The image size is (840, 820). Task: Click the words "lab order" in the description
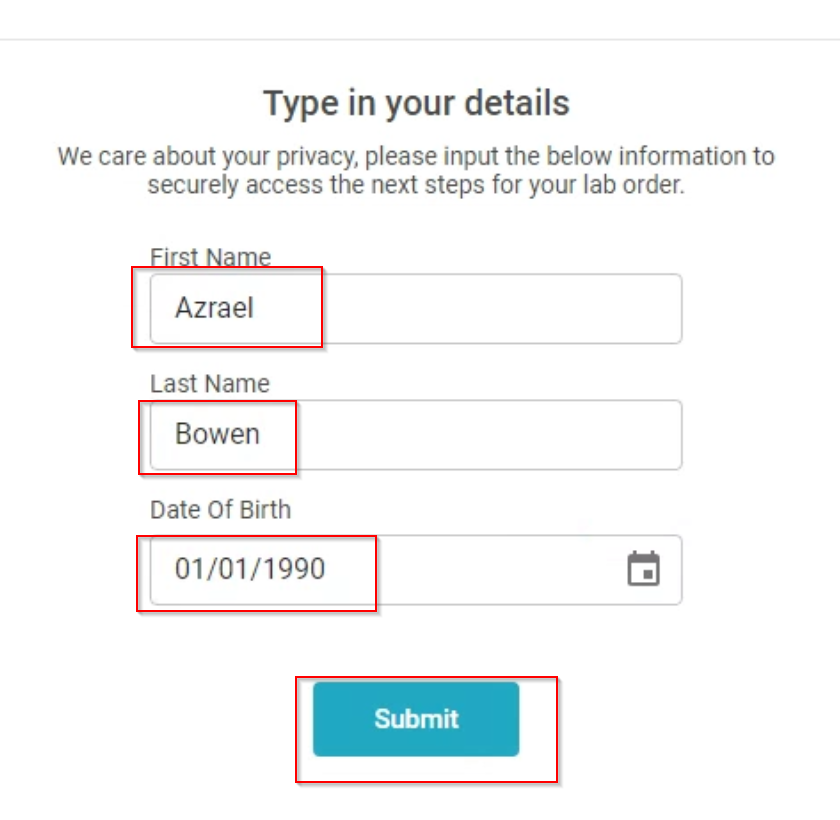coord(633,185)
